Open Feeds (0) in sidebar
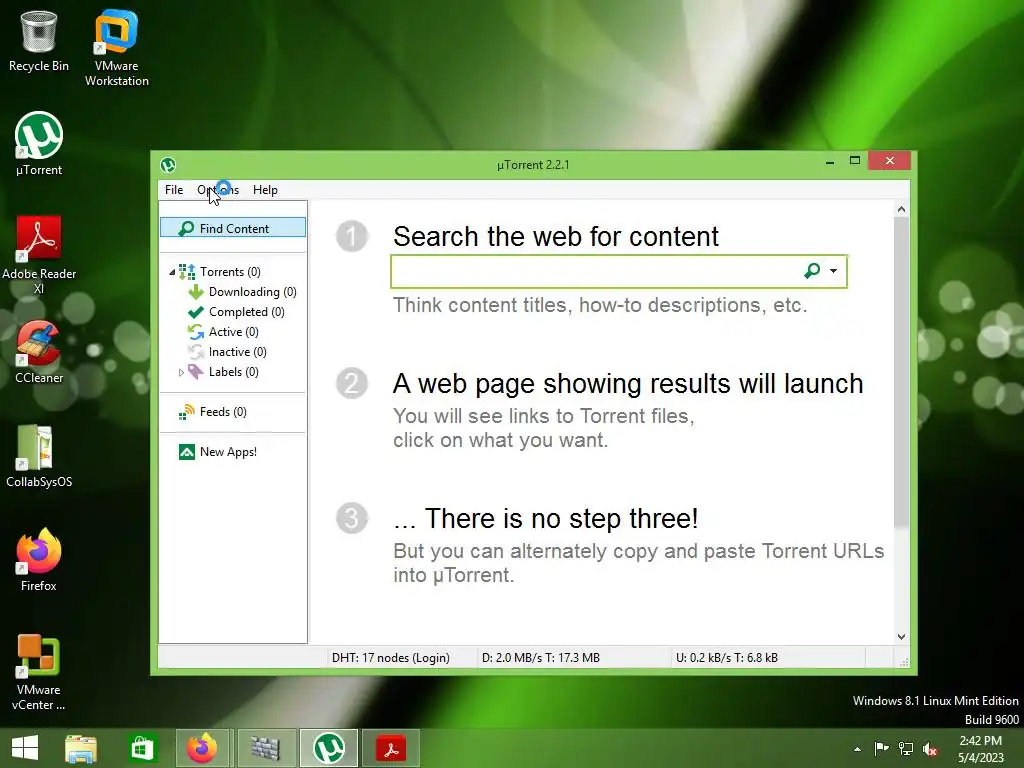Screen dimensions: 1024x768 click(x=223, y=412)
